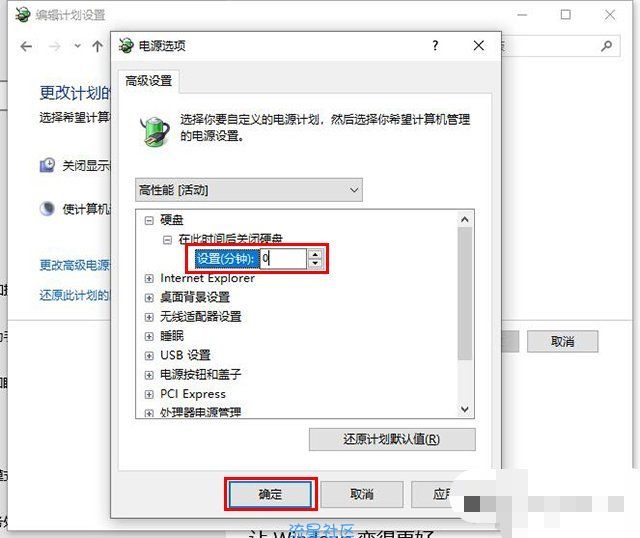Expand the Internet Explorer node
This screenshot has width=640, height=538.
[x=149, y=279]
